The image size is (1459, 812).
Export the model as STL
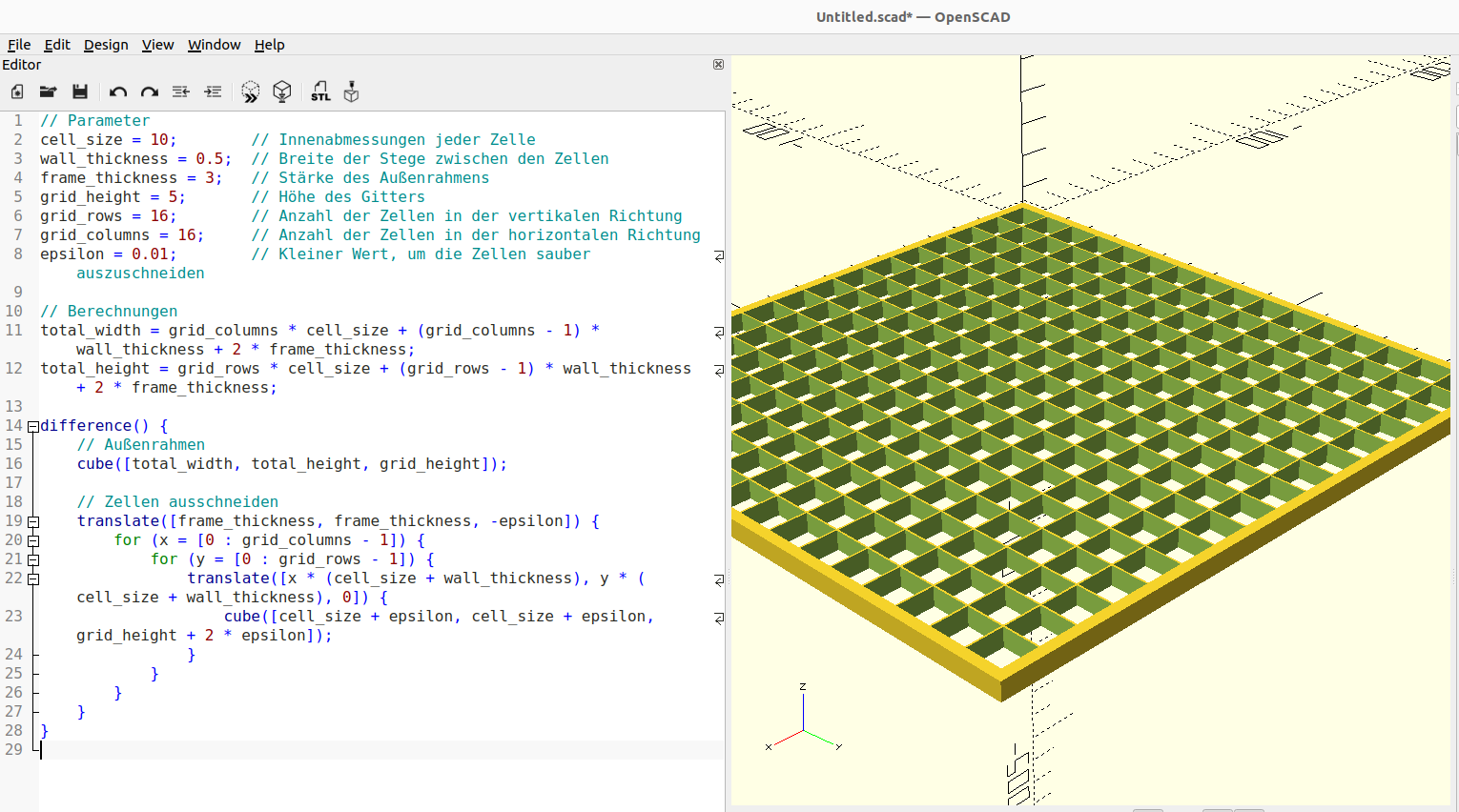(320, 91)
